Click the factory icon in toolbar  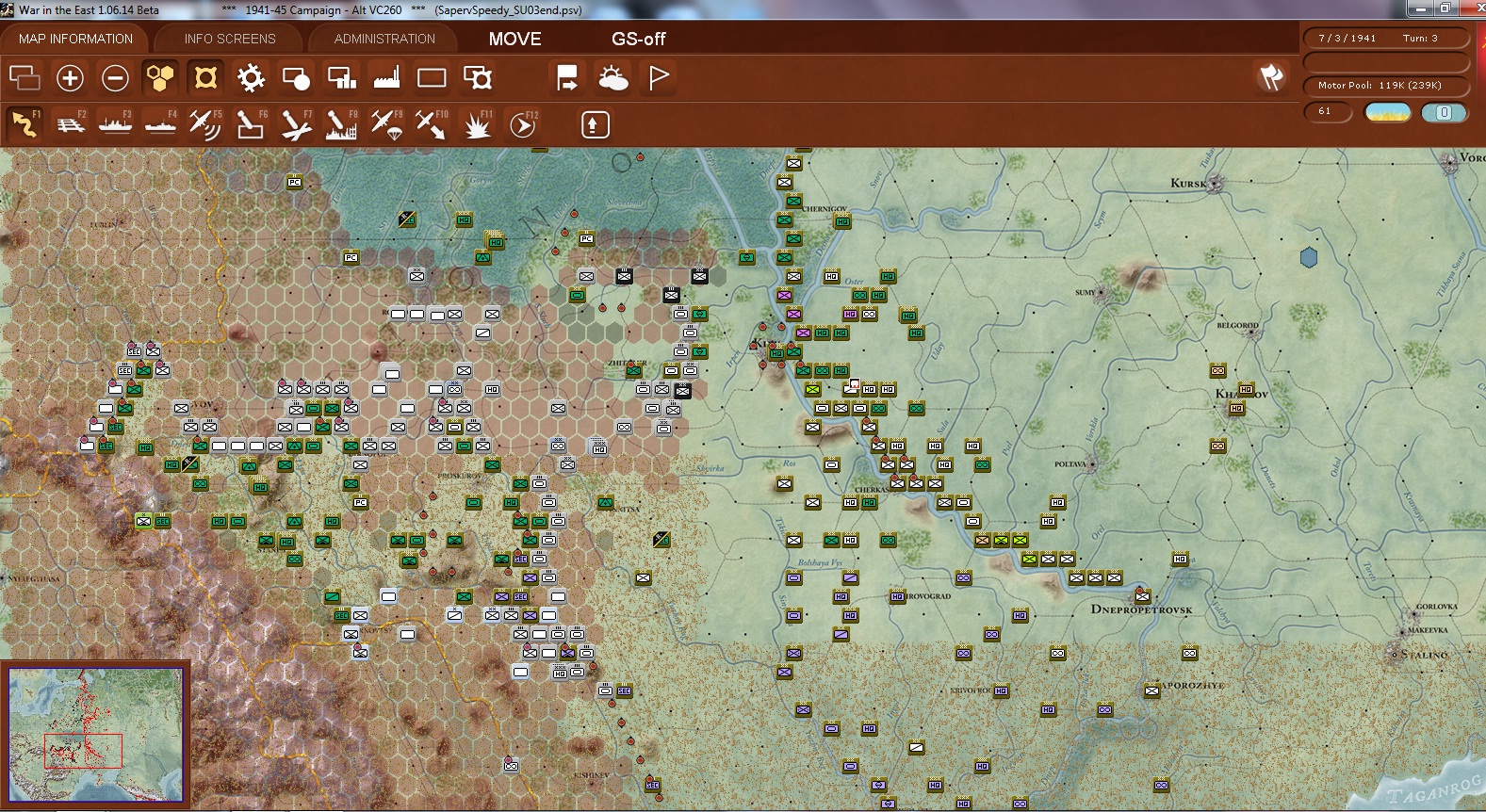coord(386,77)
